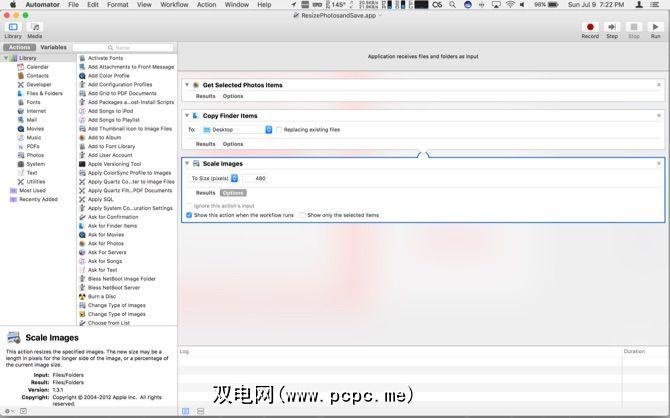Screen dimensions: 670x418
Task: Show the log view icon
Action: [x=185, y=411]
